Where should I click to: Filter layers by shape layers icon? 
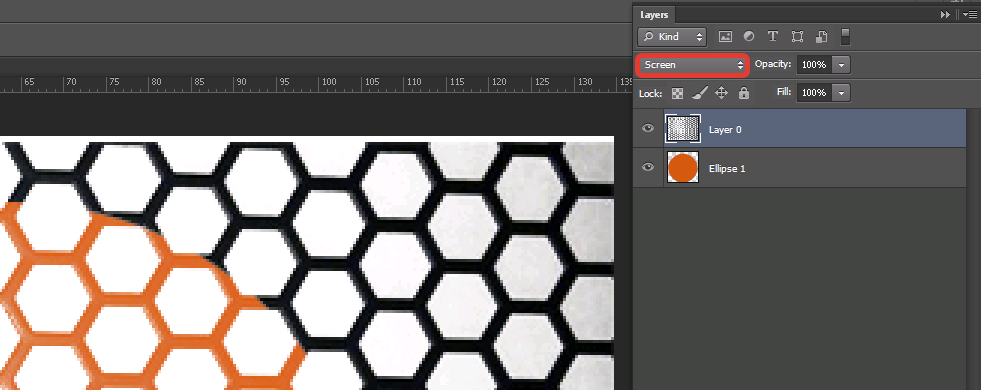tap(797, 36)
